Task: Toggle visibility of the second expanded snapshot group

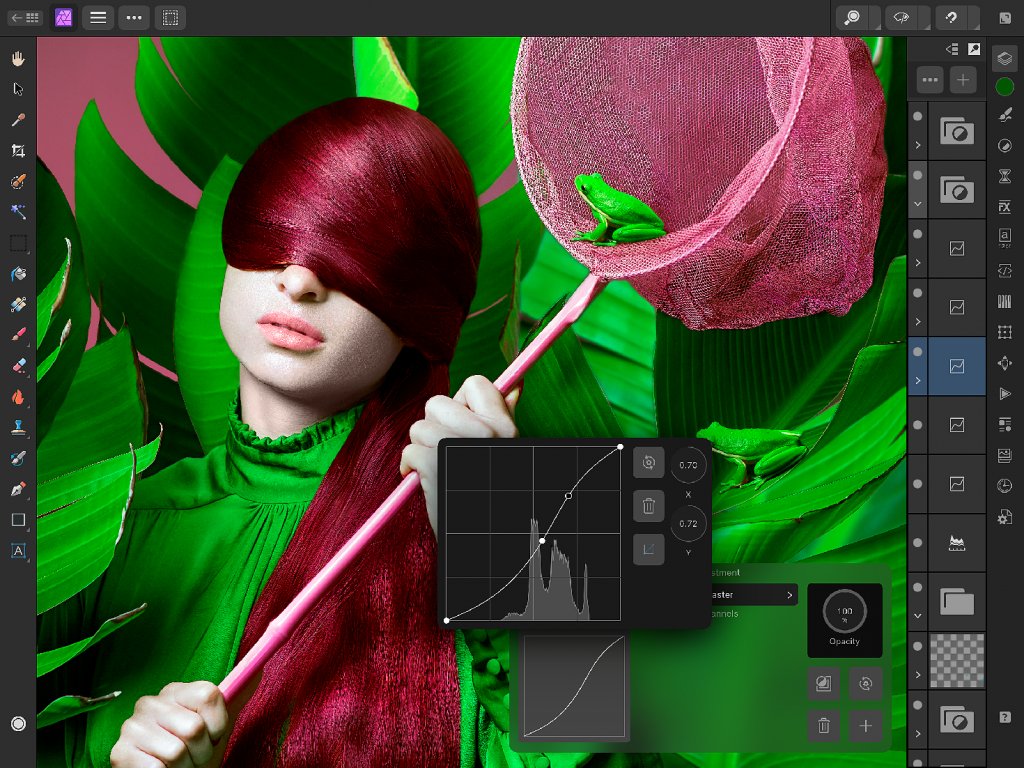Action: coord(918,175)
